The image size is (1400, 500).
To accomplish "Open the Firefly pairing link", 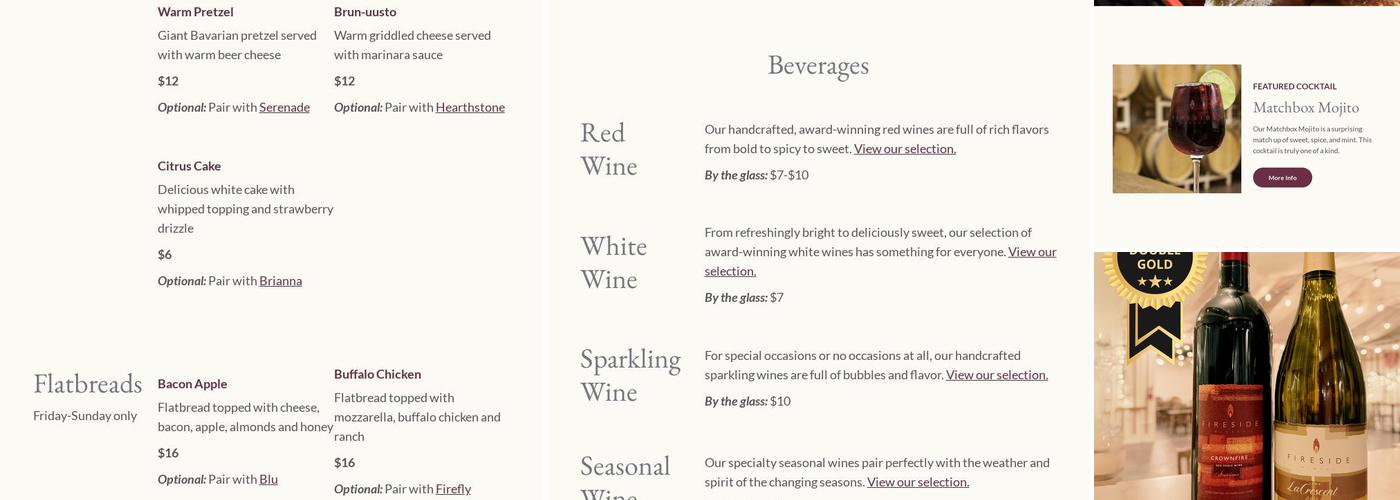I will tap(453, 489).
